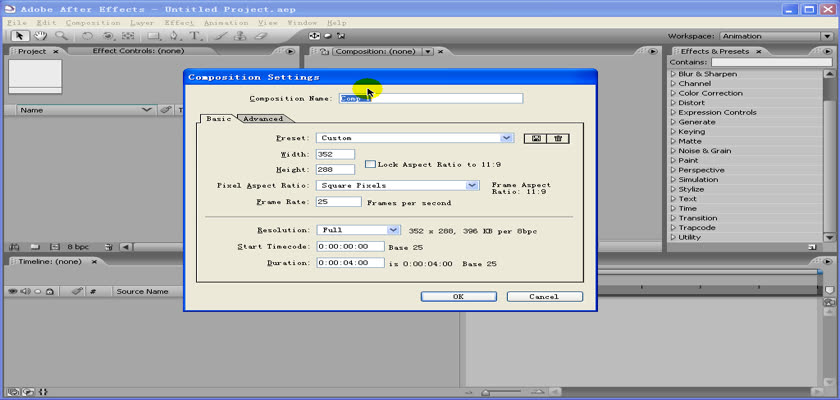Click the delete preset trash icon
840x400 pixels.
tap(558, 138)
